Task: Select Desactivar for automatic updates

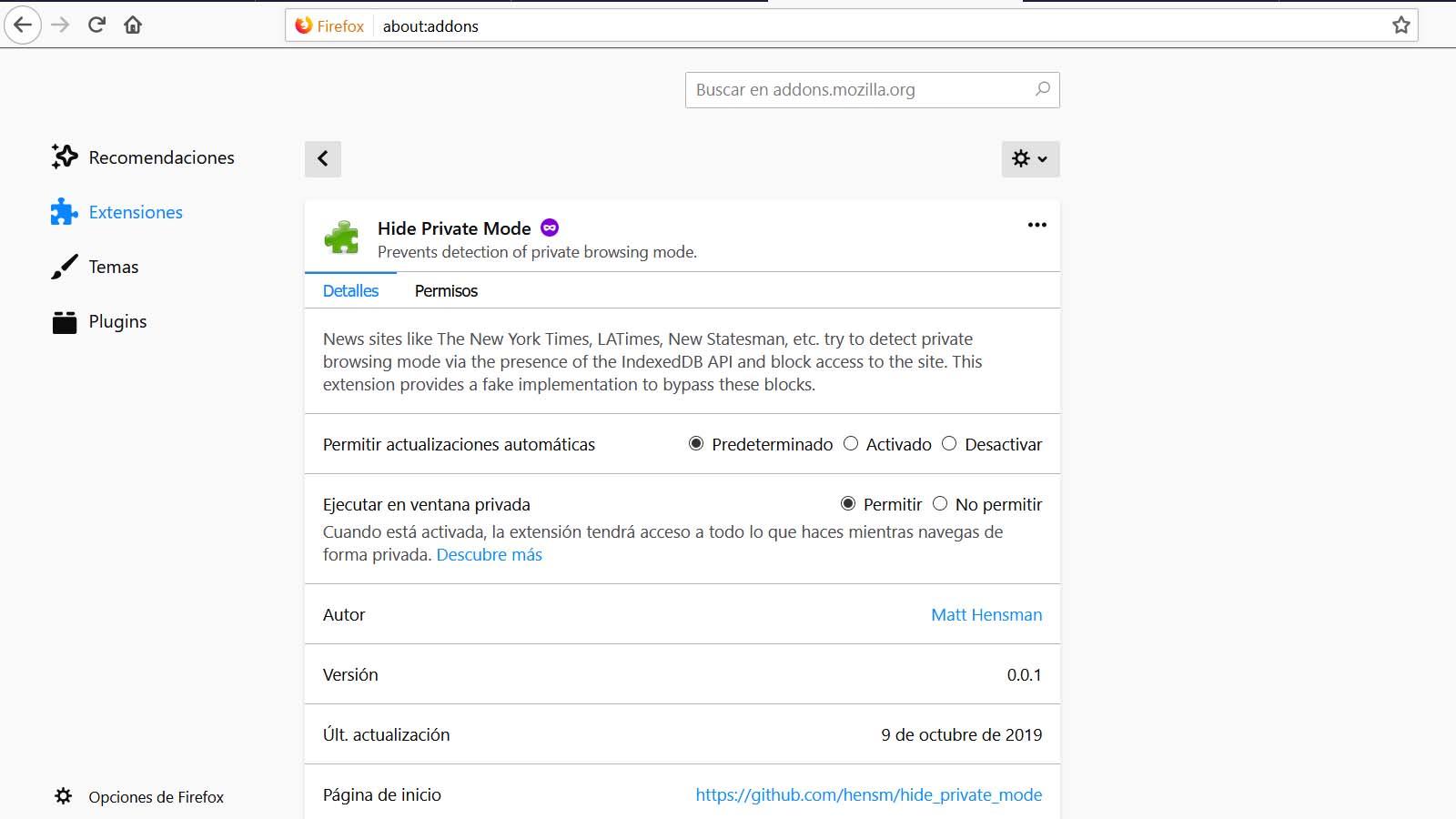Action: tap(949, 444)
